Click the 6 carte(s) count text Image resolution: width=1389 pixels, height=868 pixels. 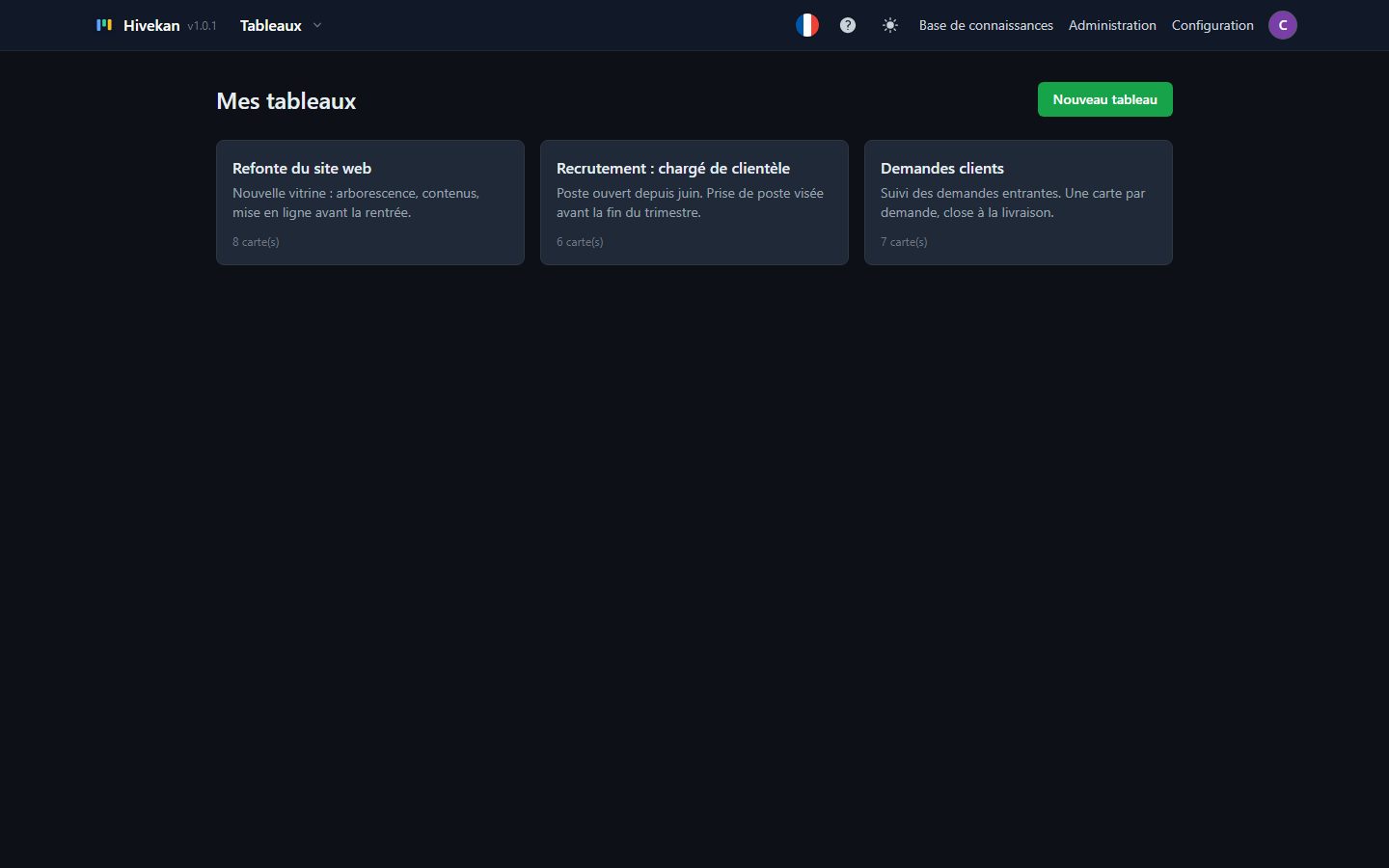tap(580, 242)
